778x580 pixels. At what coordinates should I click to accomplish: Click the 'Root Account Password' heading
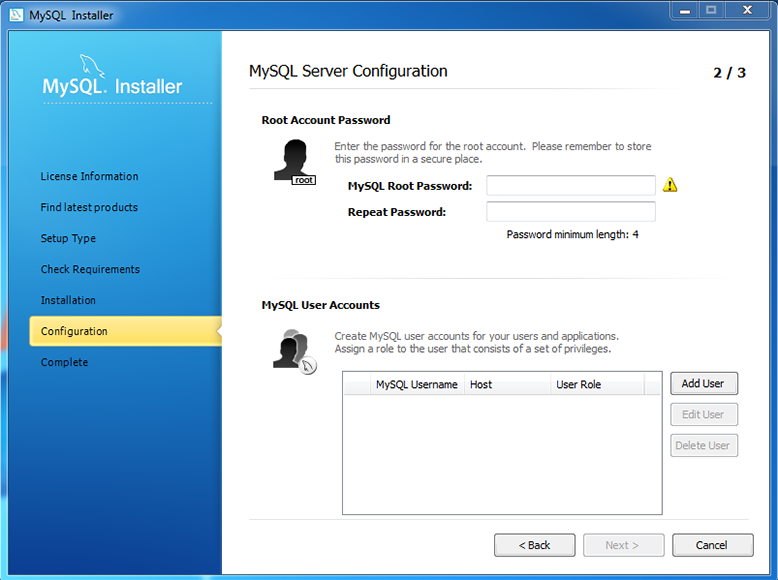[x=326, y=120]
